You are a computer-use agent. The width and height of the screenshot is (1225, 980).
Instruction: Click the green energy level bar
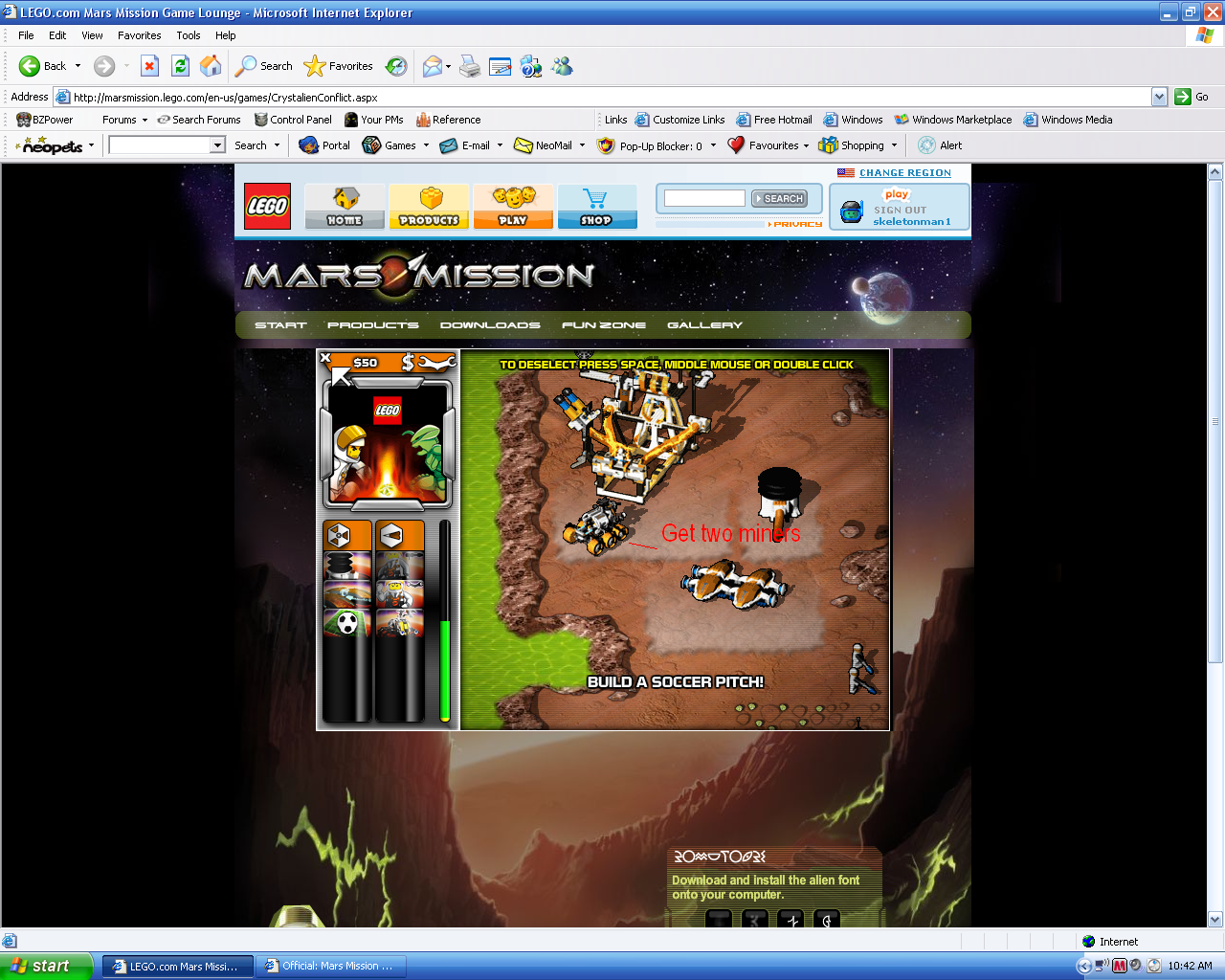click(x=445, y=670)
